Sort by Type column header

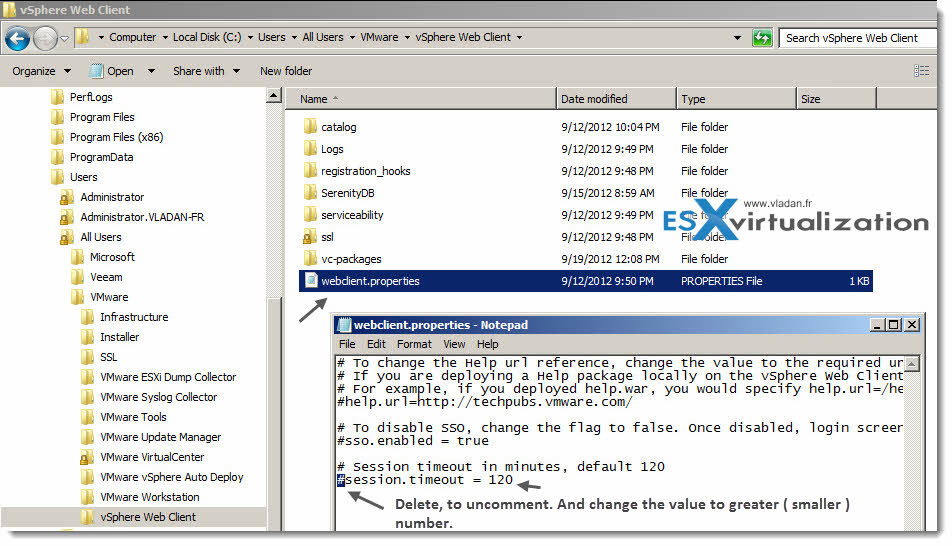tap(736, 98)
